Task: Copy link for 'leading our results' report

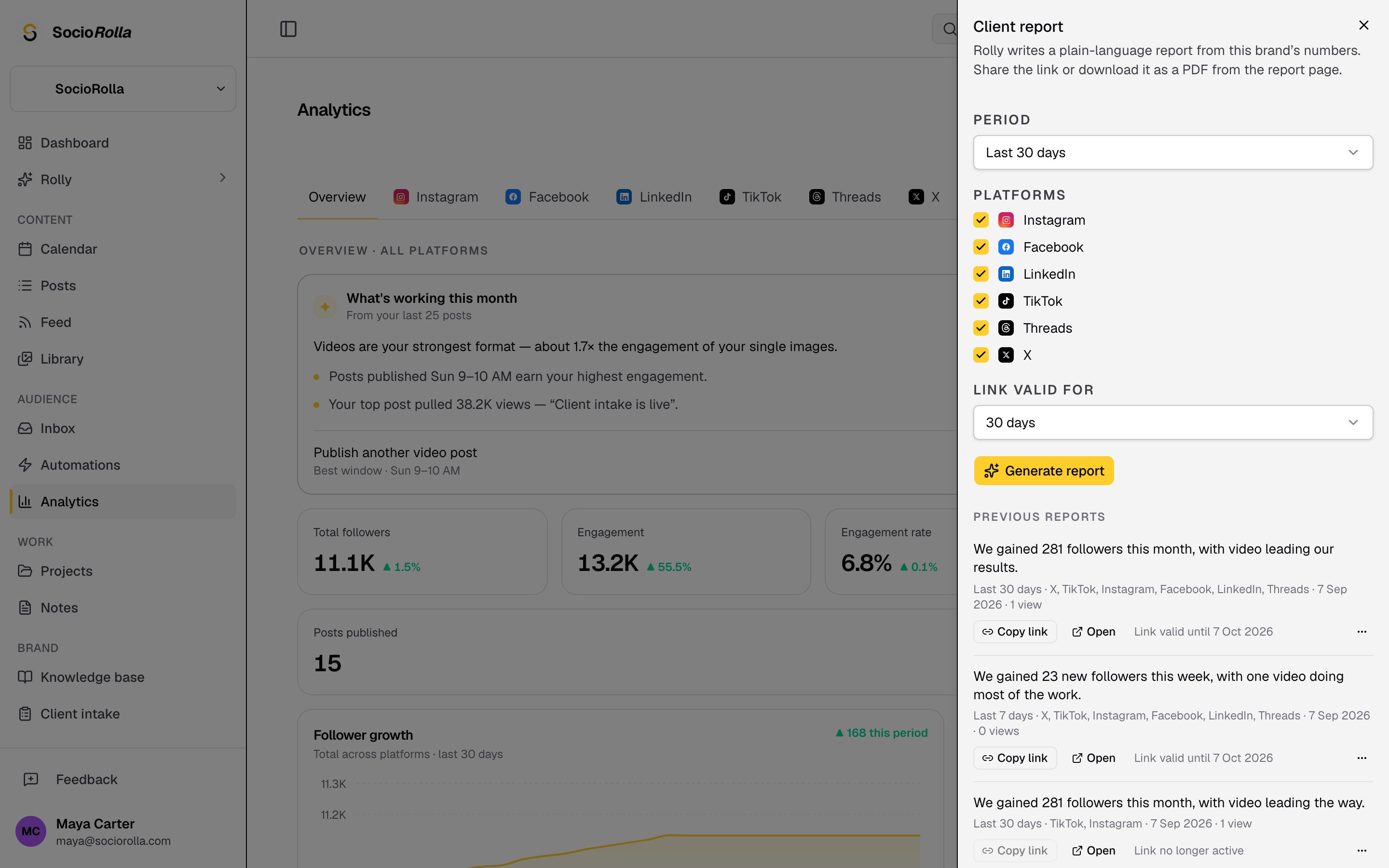Action: (x=1015, y=632)
